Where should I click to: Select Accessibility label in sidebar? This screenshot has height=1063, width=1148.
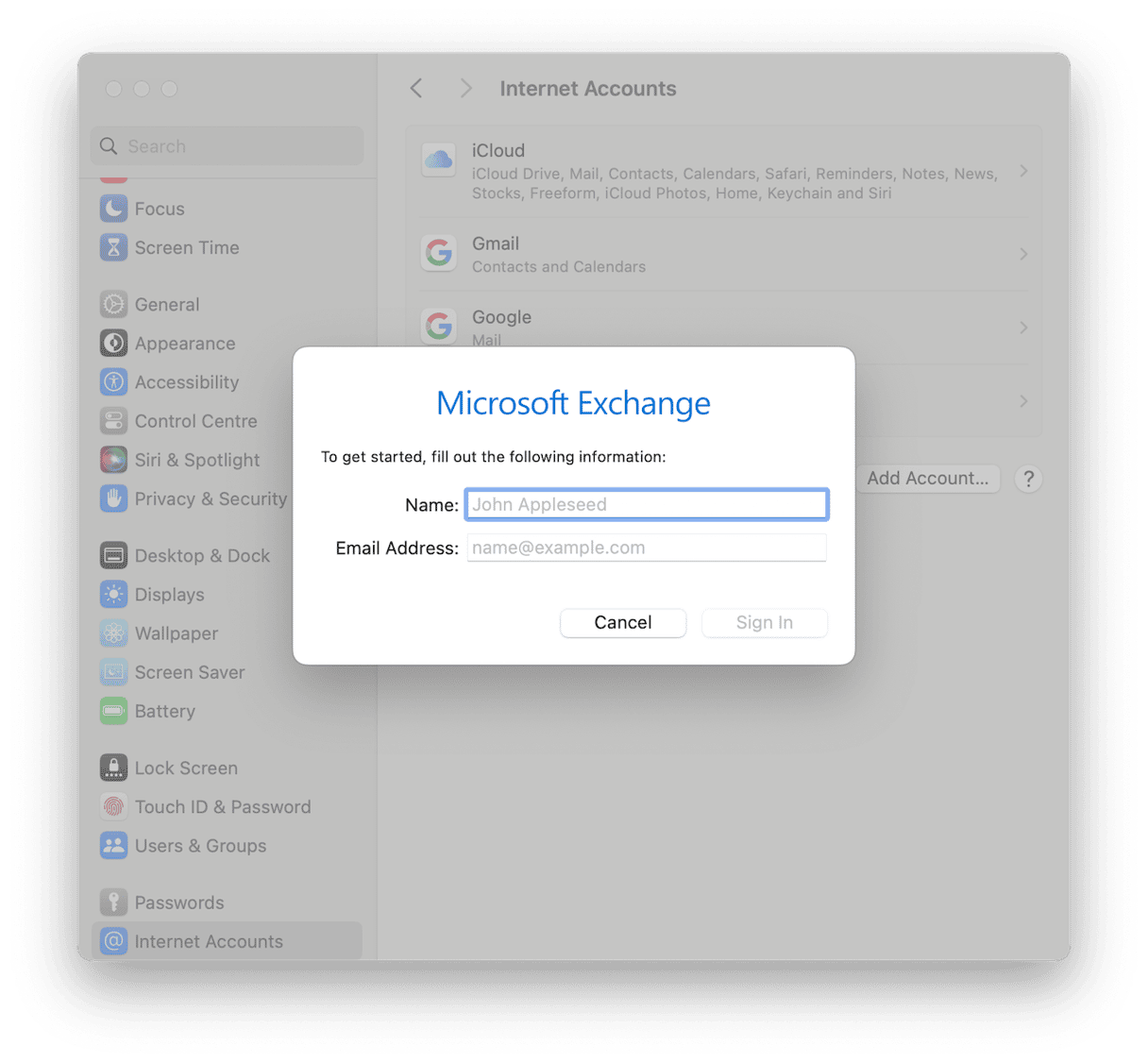(x=187, y=381)
